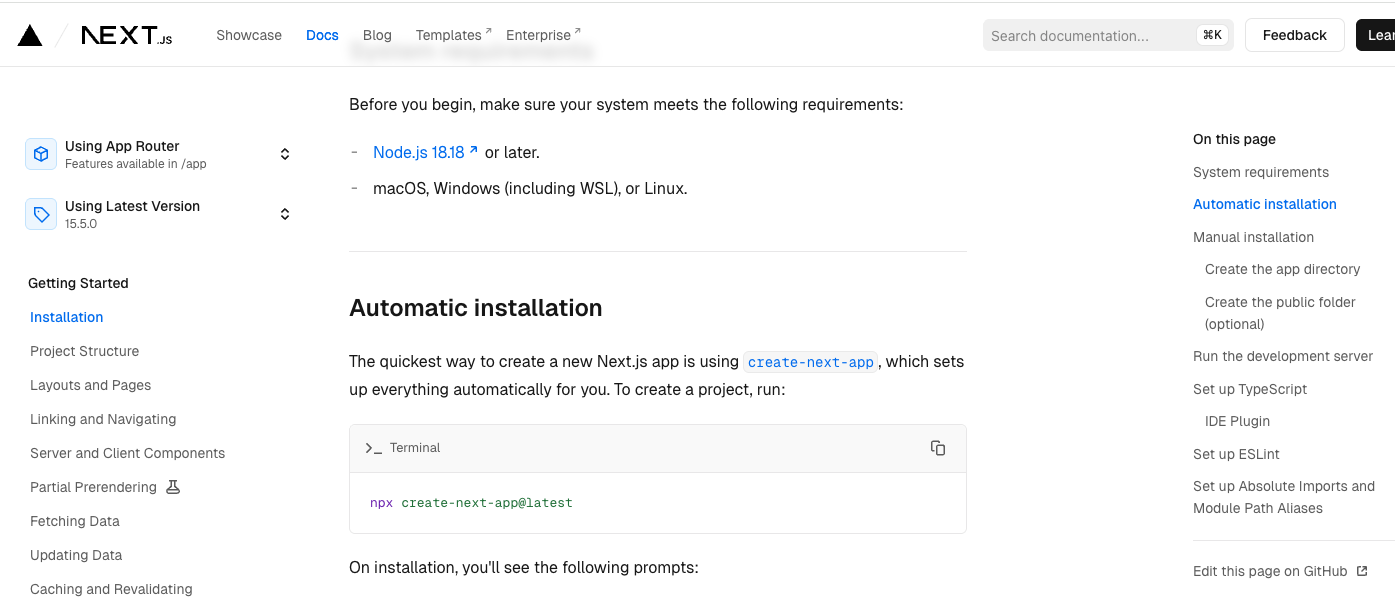The height and width of the screenshot is (602, 1395).
Task: Click the Feedback button
Action: click(1294, 35)
